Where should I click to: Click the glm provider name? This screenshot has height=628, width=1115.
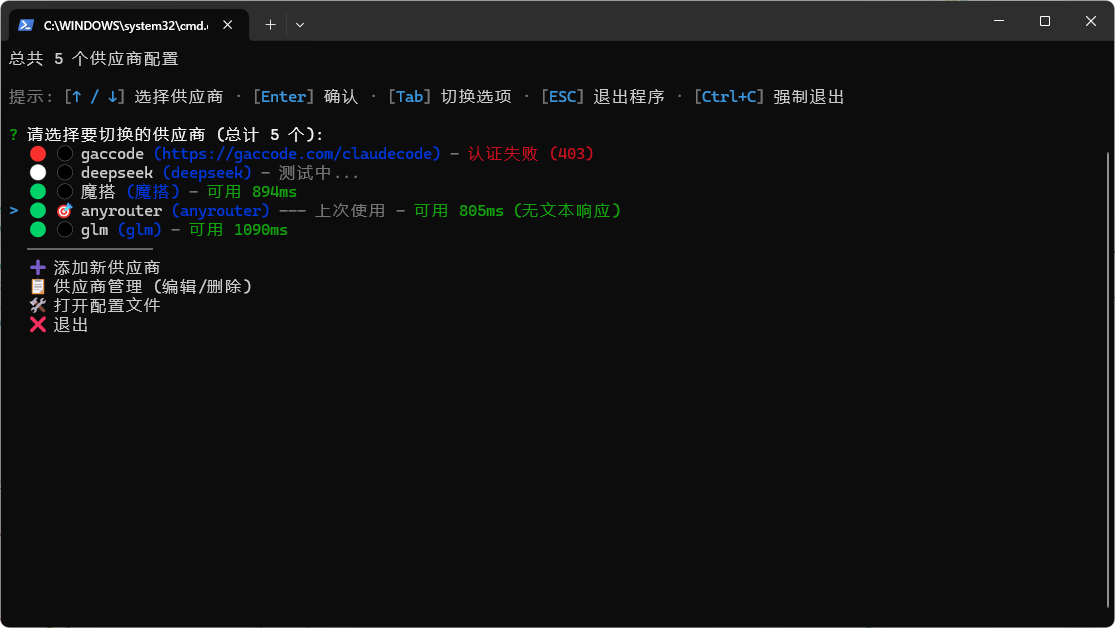(x=95, y=230)
